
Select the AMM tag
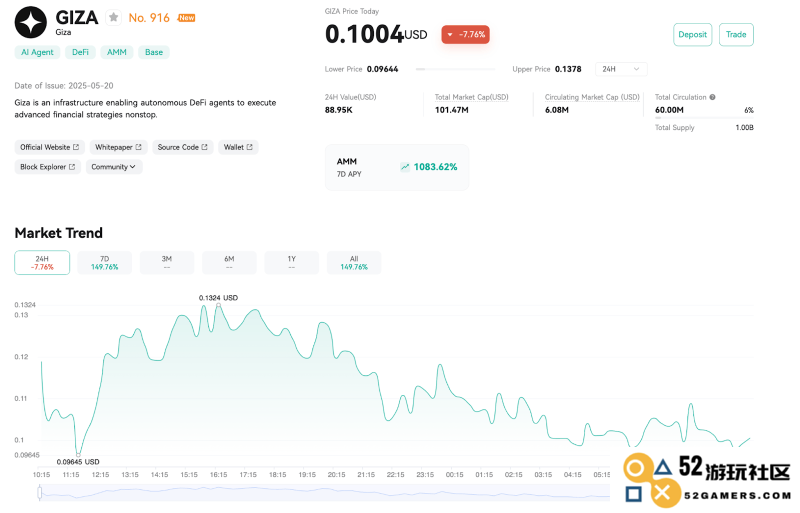(117, 52)
